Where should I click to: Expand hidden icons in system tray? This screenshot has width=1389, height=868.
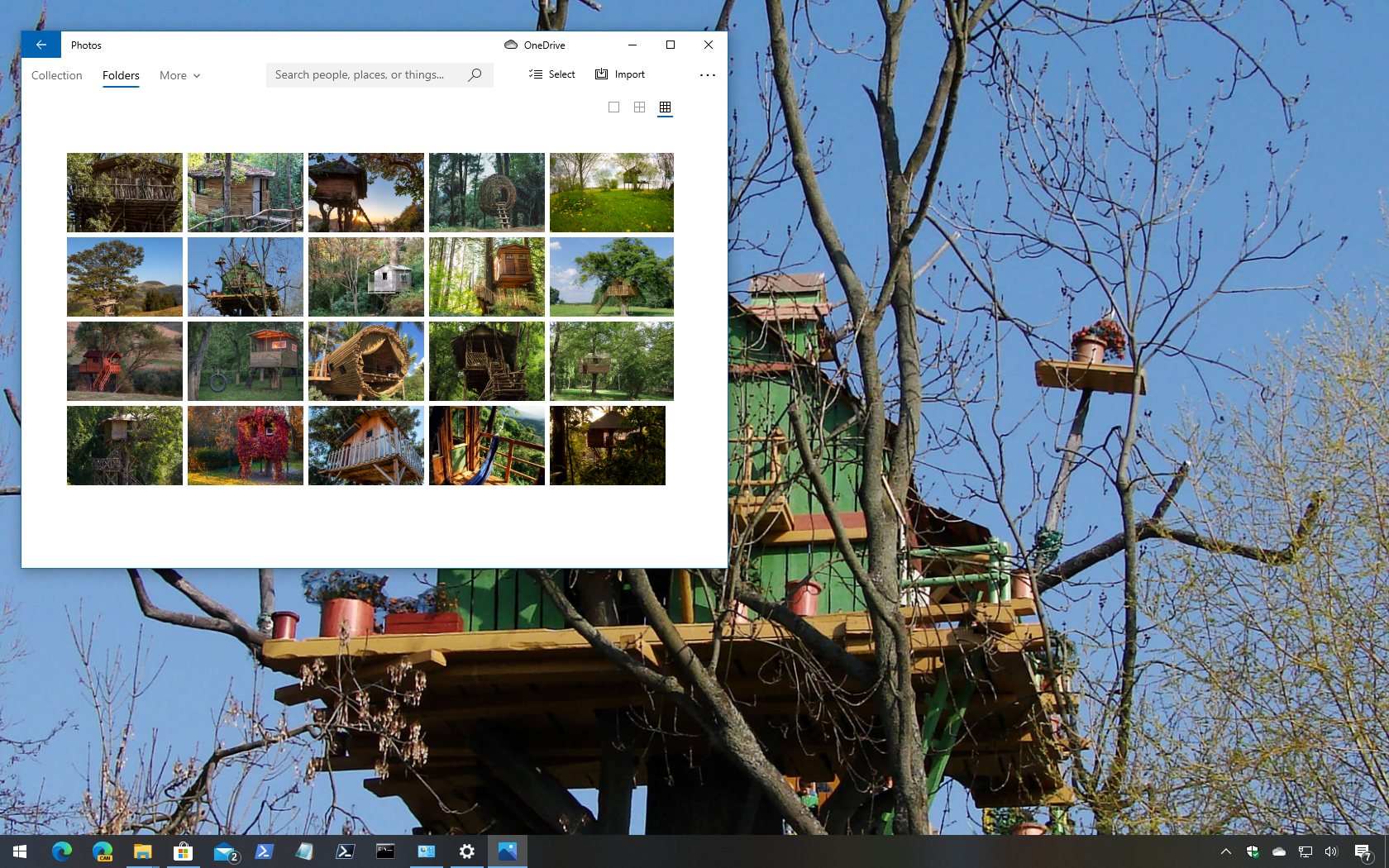point(1224,851)
